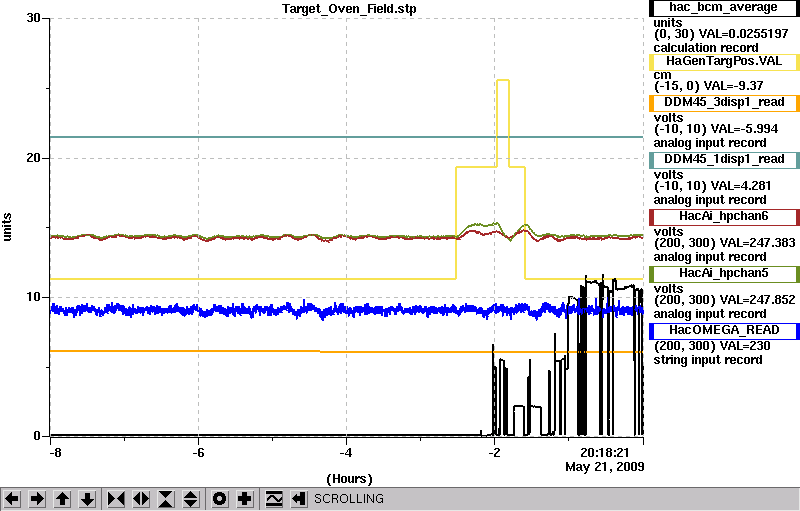Click the Target_Oven_Field.stp graph title

pos(349,9)
